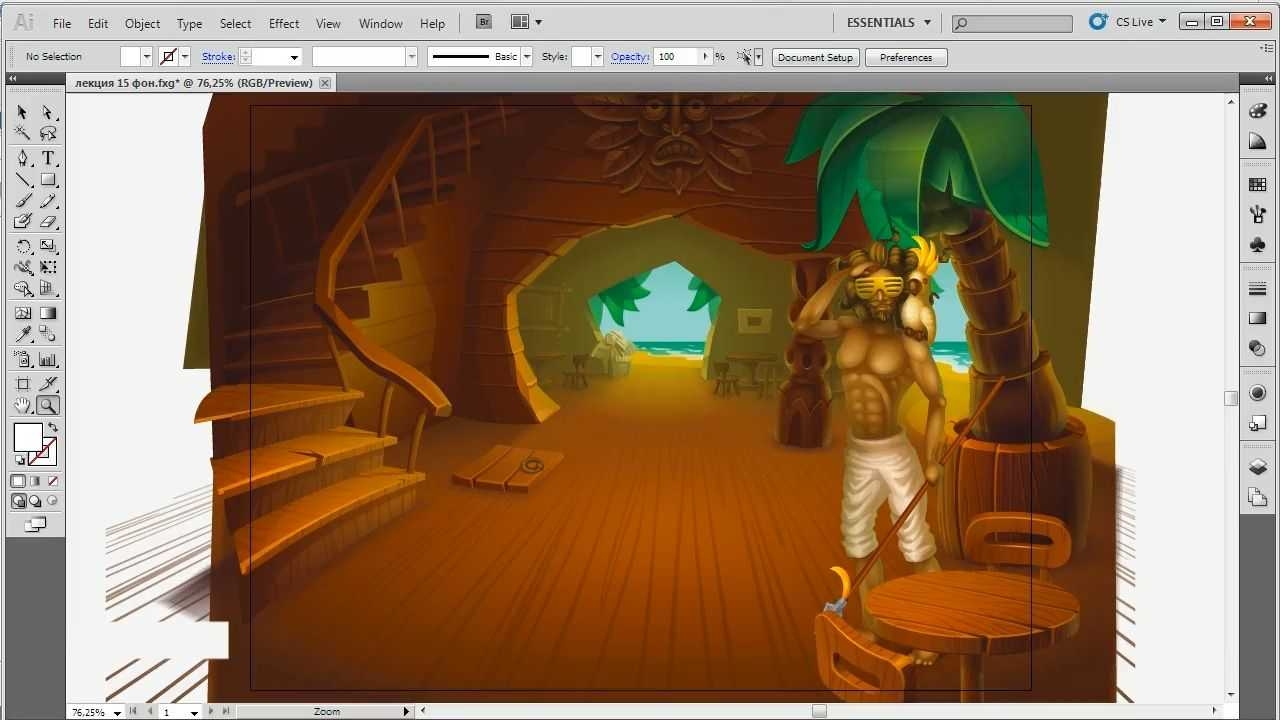
Task: Select the Artboard tool
Action: (x=23, y=384)
